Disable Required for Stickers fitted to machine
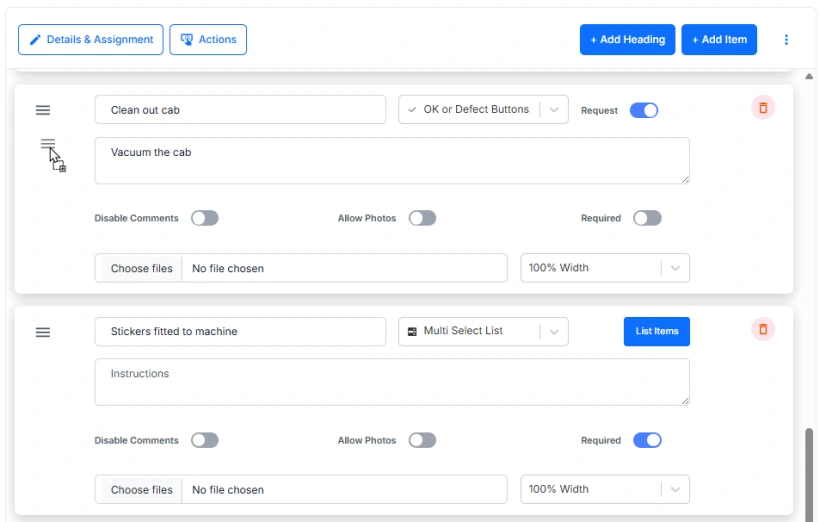The width and height of the screenshot is (820, 522). [x=647, y=440]
